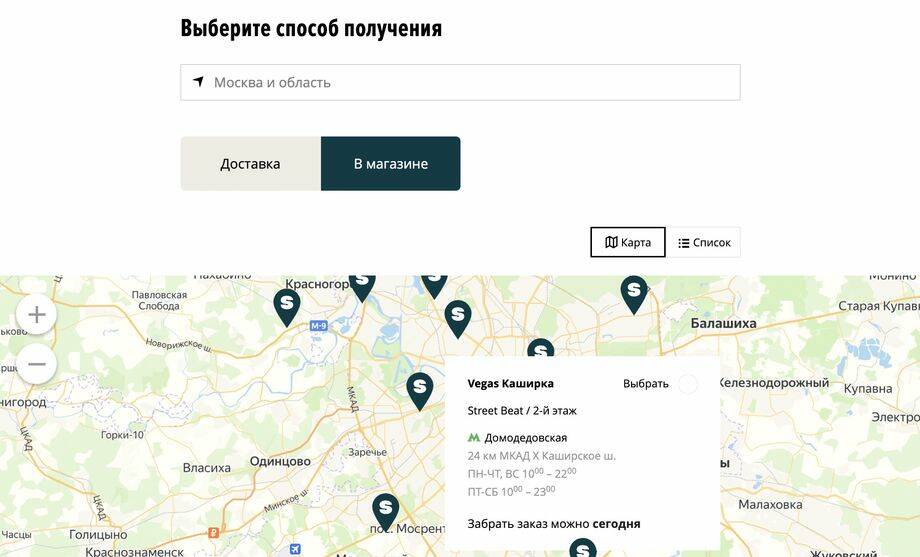Click the Street Beat / 2-й этаж line

[x=522, y=411]
